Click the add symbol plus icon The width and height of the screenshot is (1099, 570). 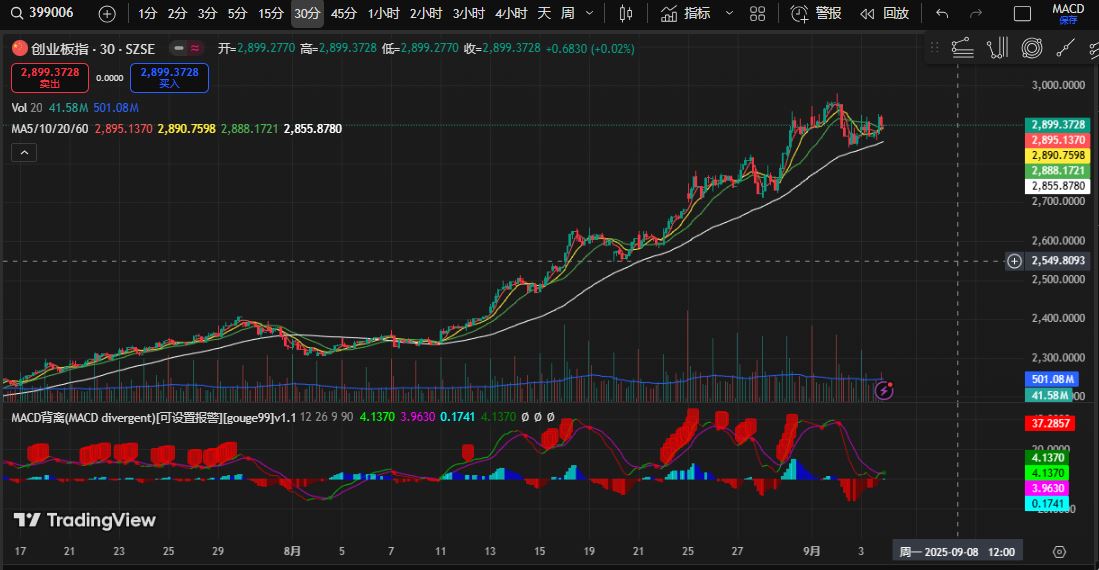[x=107, y=13]
